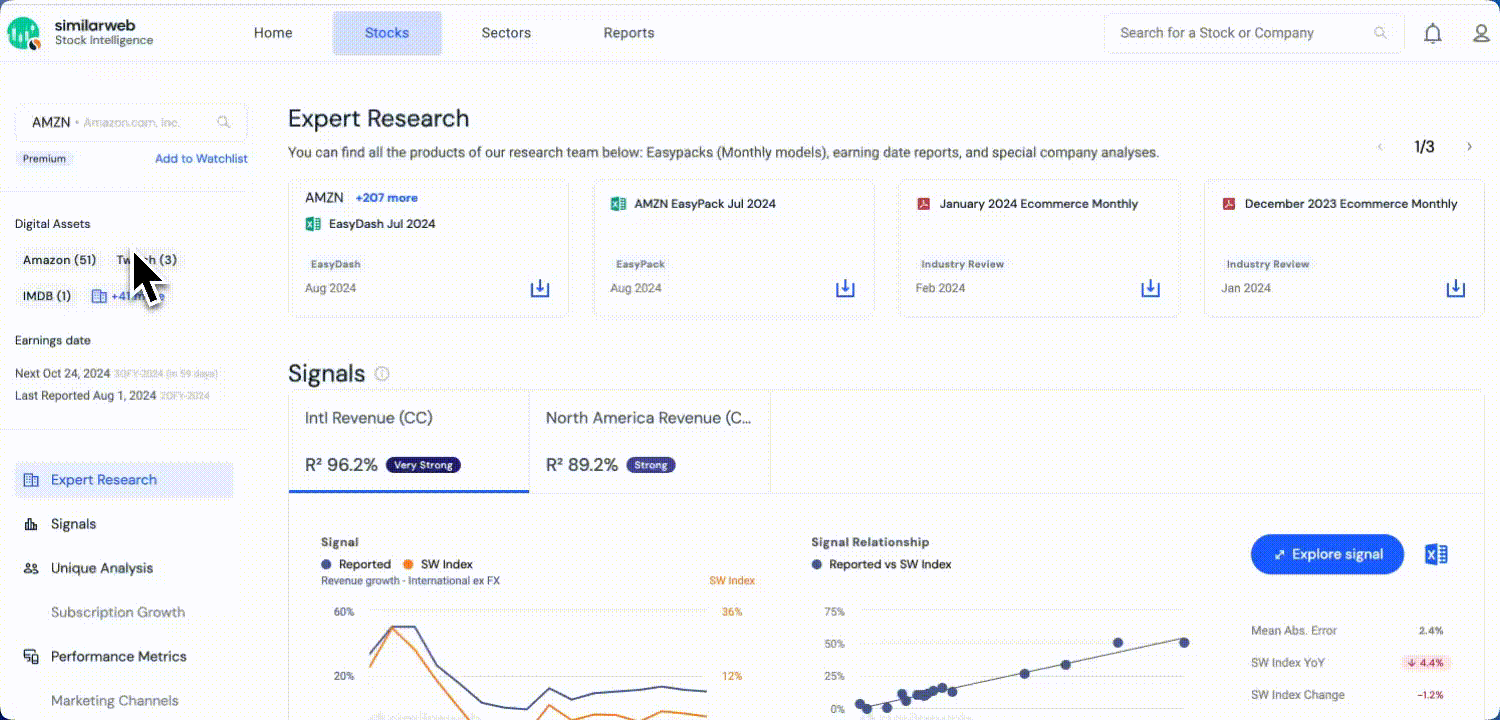The height and width of the screenshot is (720, 1500).
Task: Click the Performance Metrics sidebar icon
Action: pos(31,656)
